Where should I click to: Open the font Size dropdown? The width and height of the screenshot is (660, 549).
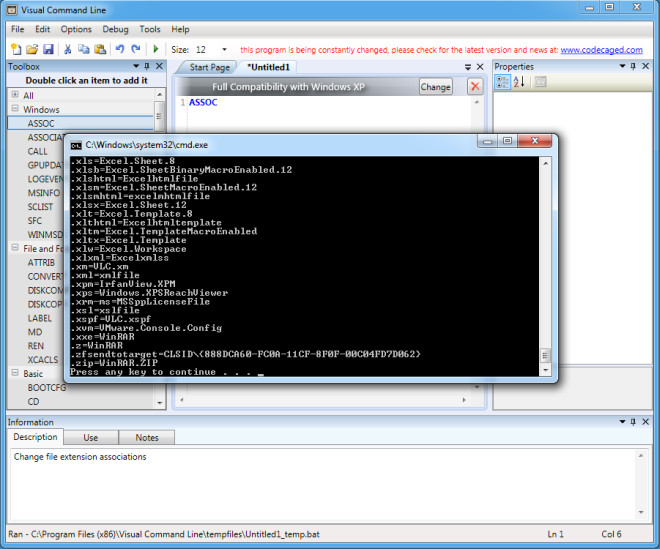224,49
